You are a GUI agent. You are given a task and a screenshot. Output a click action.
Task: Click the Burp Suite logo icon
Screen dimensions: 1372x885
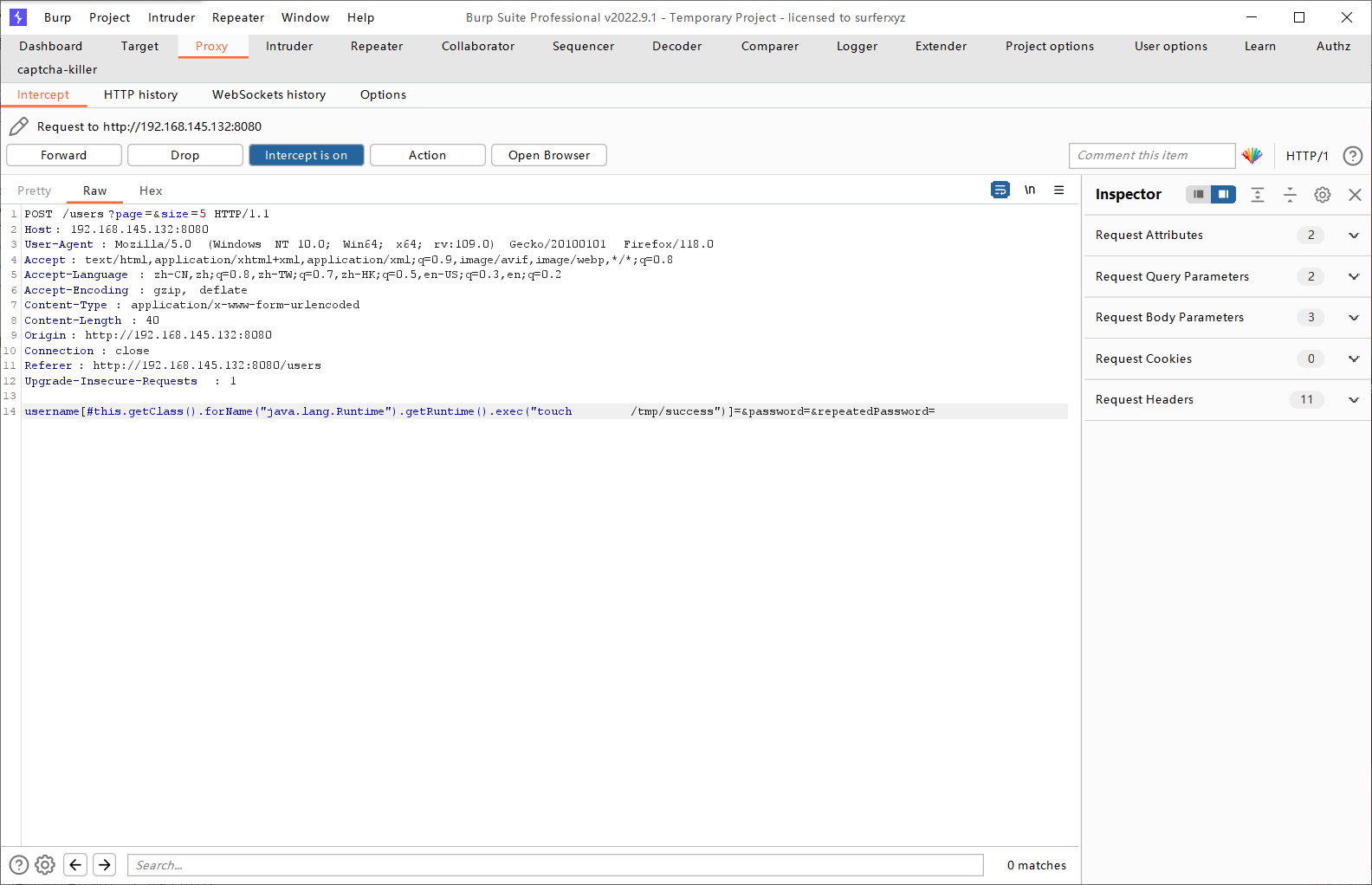18,17
